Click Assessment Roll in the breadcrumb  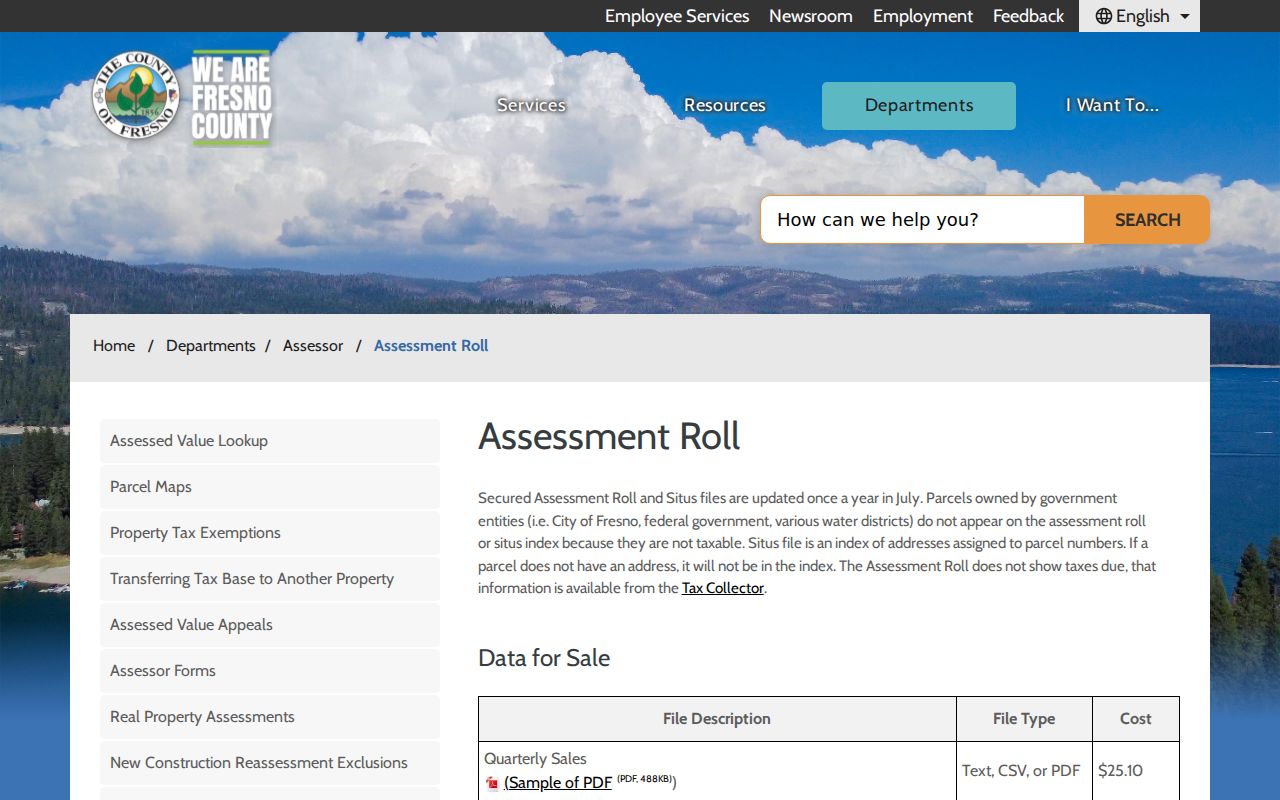click(x=431, y=346)
